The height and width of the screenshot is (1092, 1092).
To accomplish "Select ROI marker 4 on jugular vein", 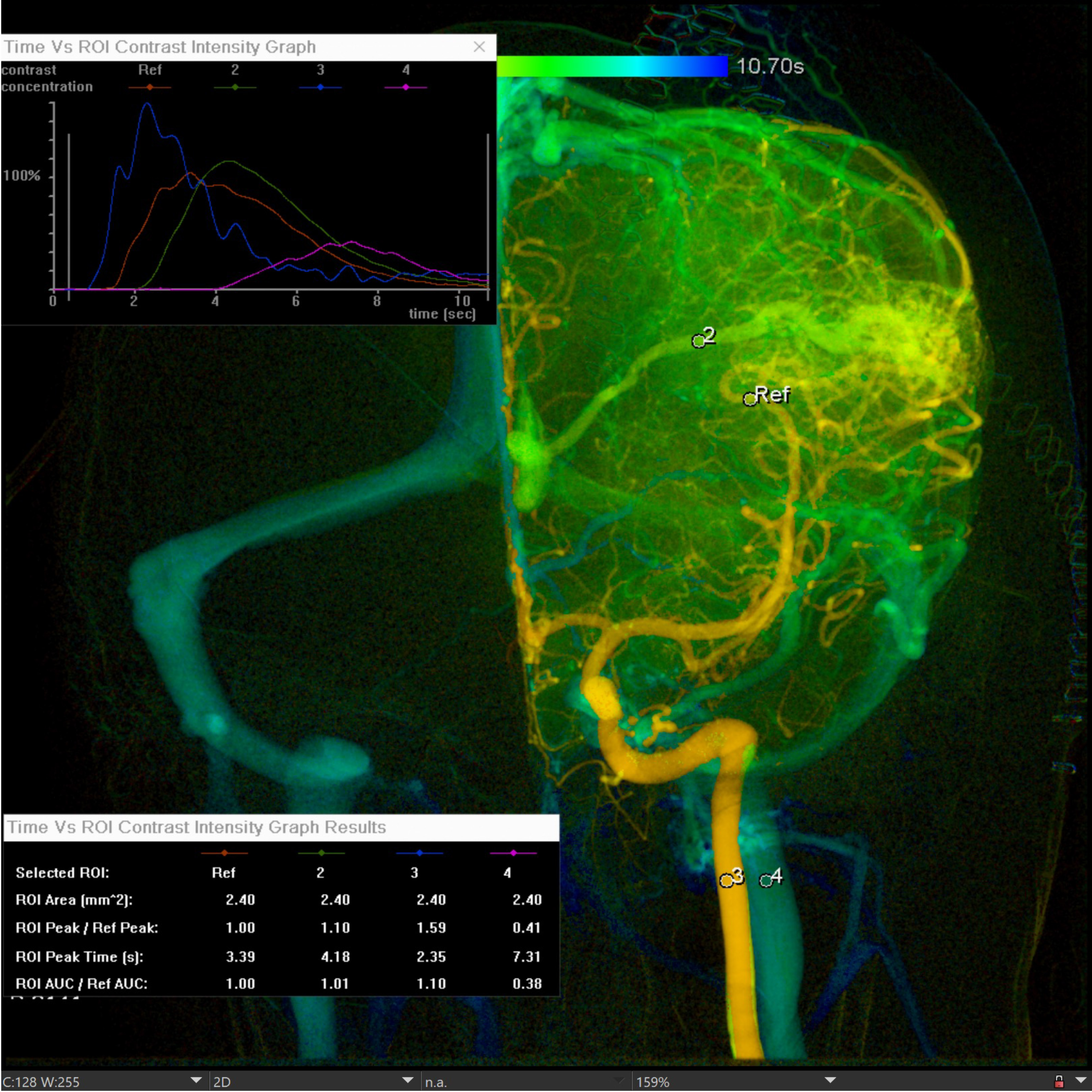I will (x=766, y=881).
